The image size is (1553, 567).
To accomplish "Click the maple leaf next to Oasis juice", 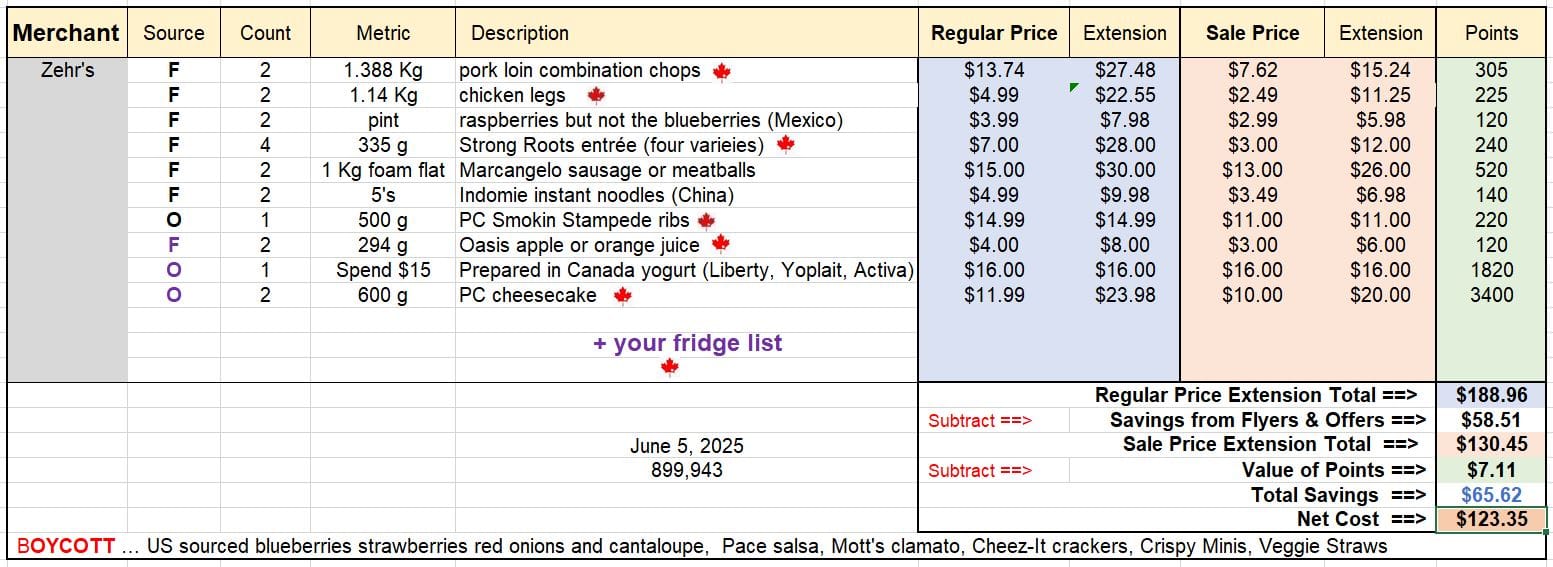I will click(x=720, y=244).
